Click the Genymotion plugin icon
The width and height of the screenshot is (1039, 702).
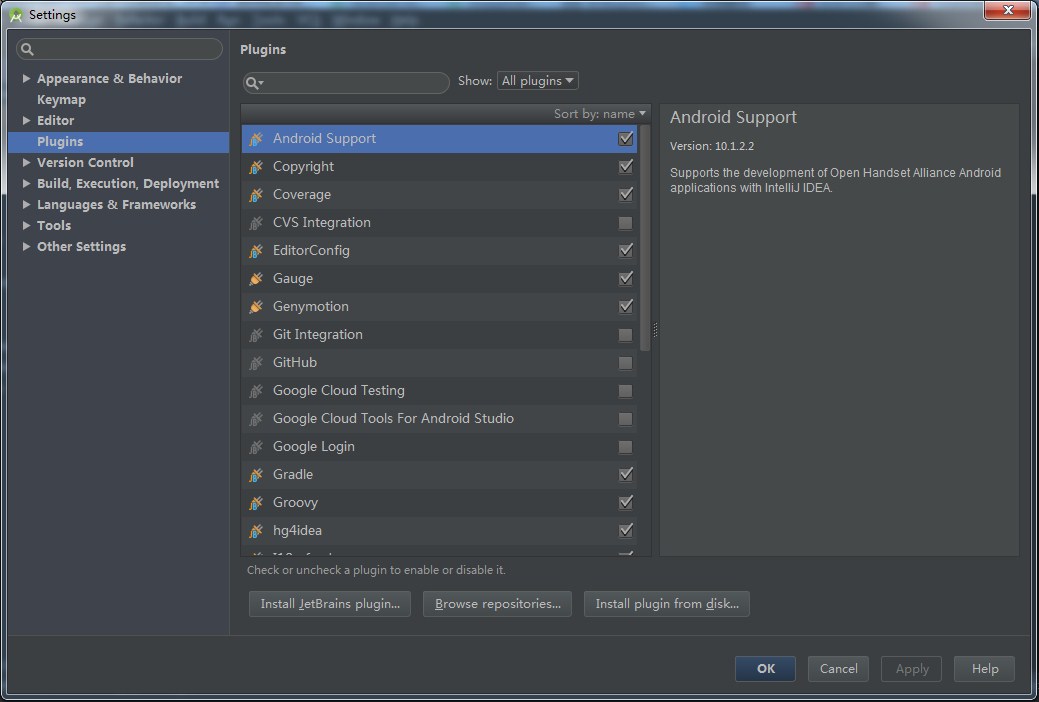256,307
